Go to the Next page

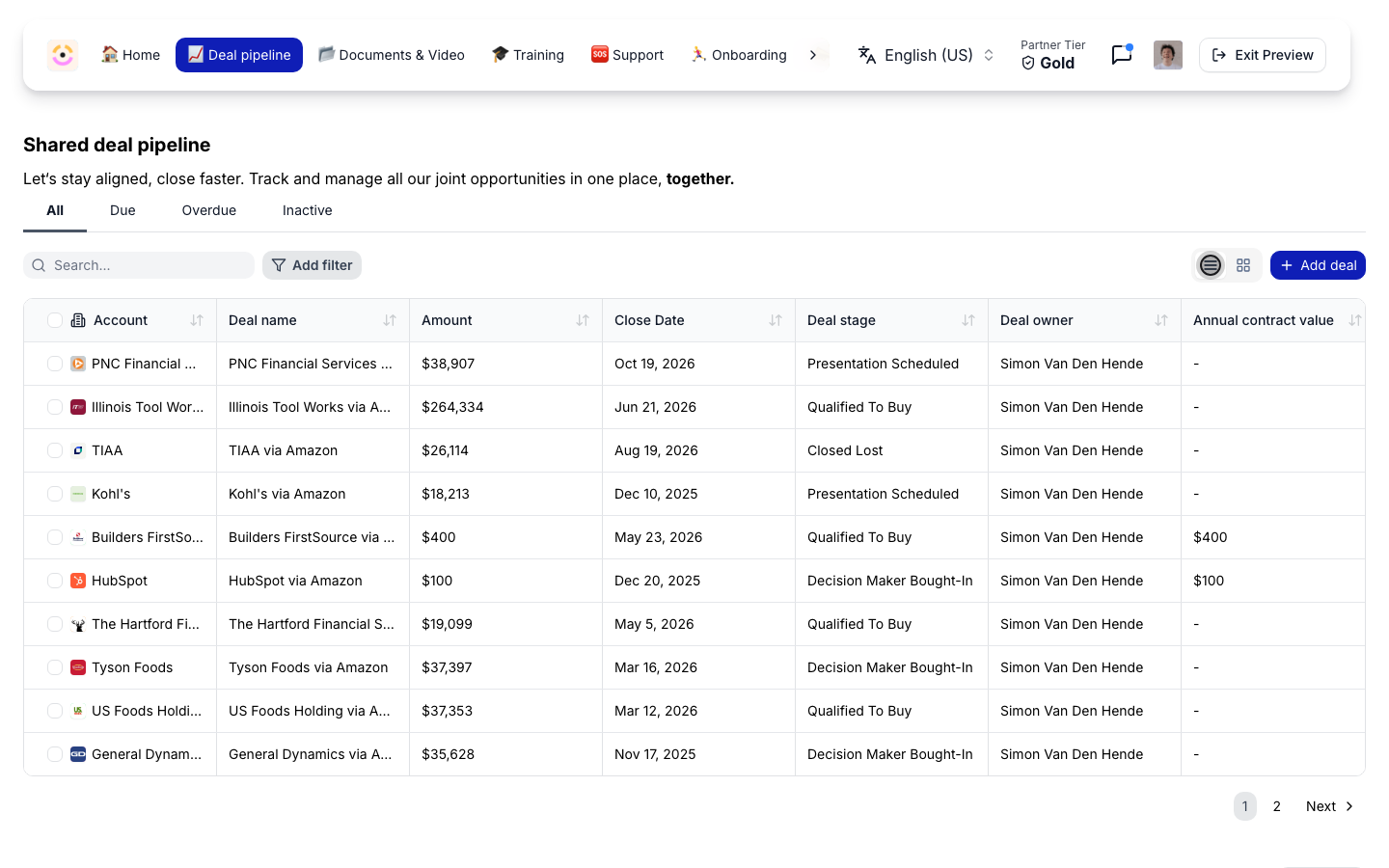(1330, 806)
